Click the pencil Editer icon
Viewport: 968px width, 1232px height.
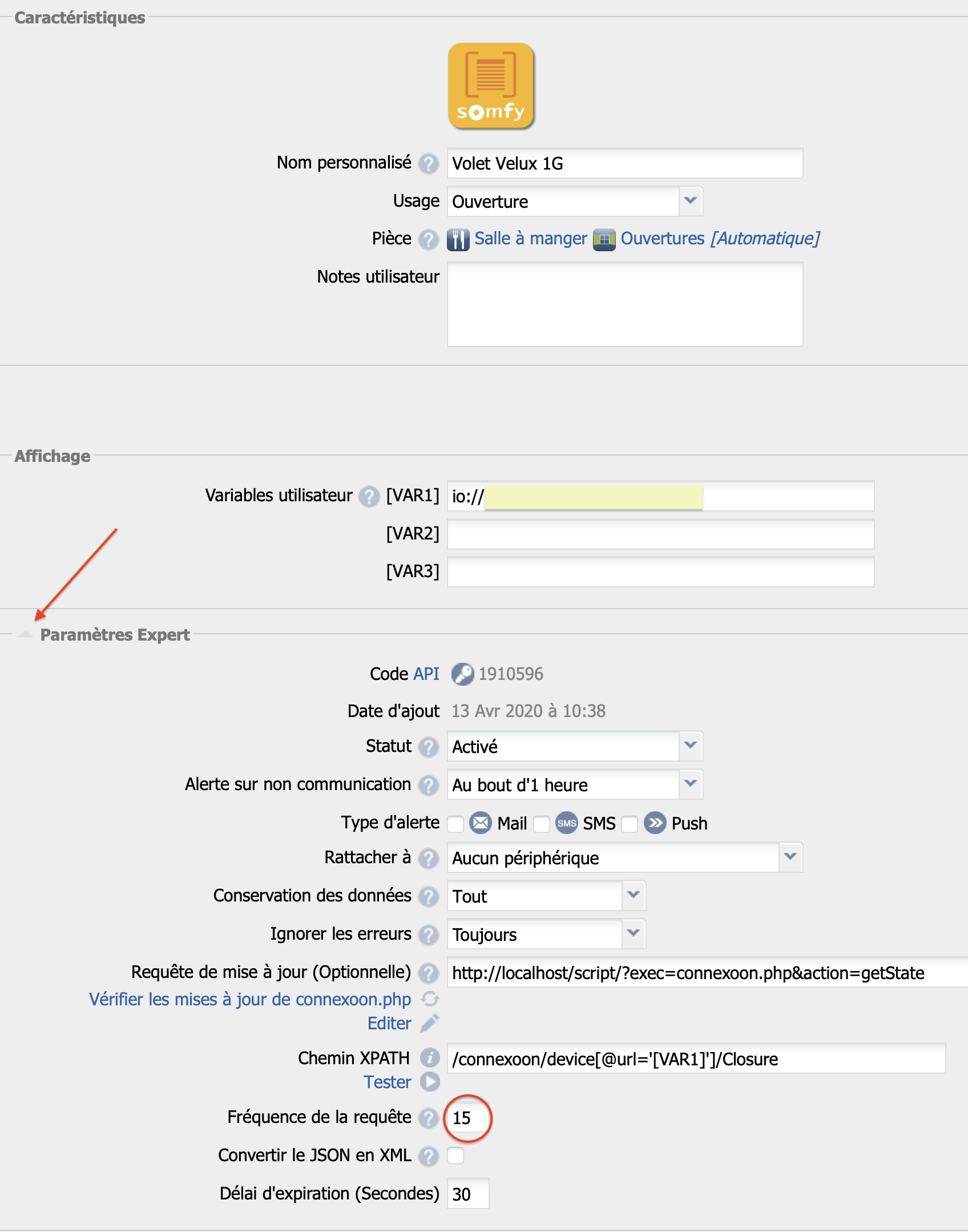click(x=430, y=1023)
